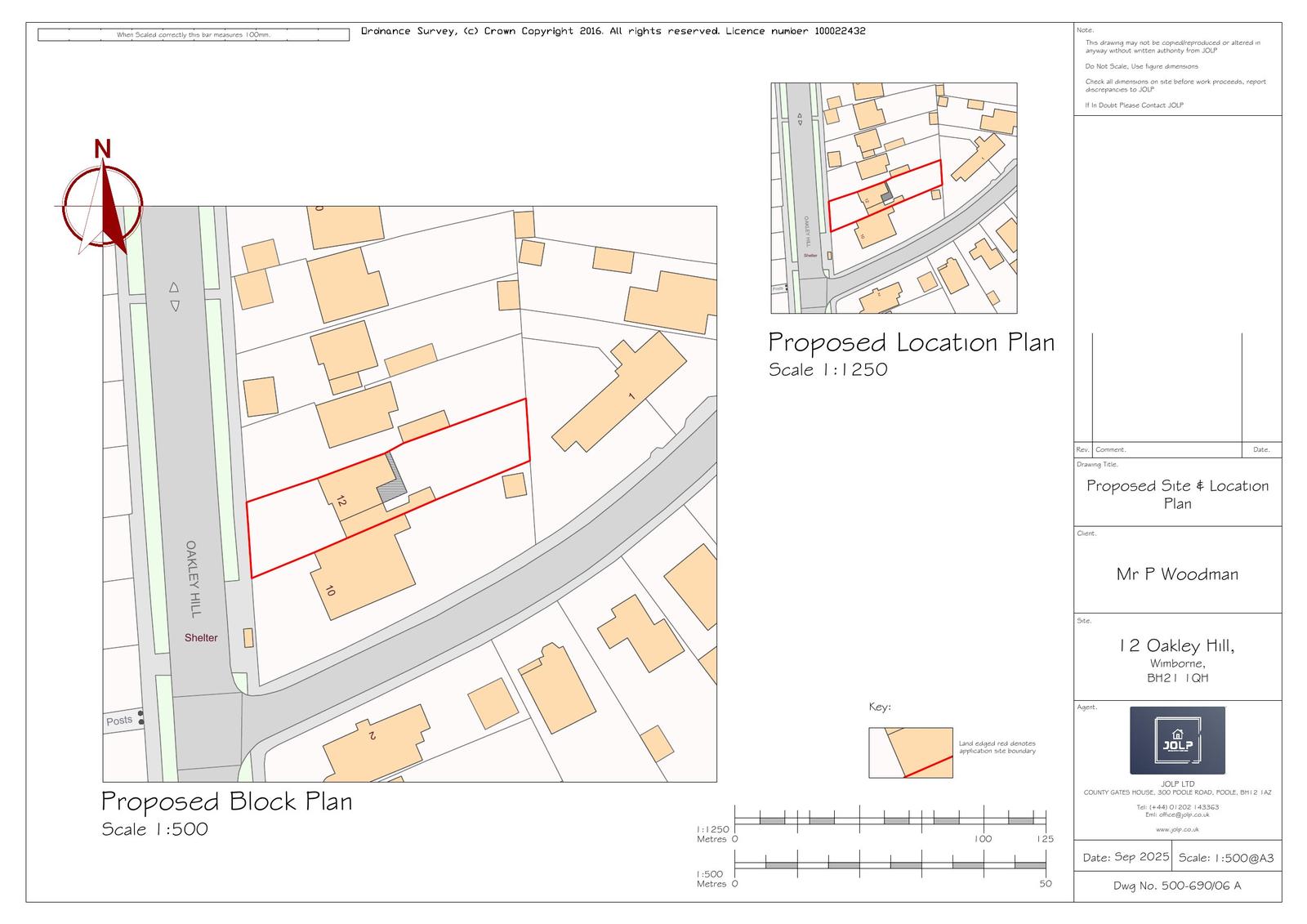Image resolution: width=1307 pixels, height=924 pixels.
Task: Click the Scale 1:500@A3 field
Action: (1226, 858)
